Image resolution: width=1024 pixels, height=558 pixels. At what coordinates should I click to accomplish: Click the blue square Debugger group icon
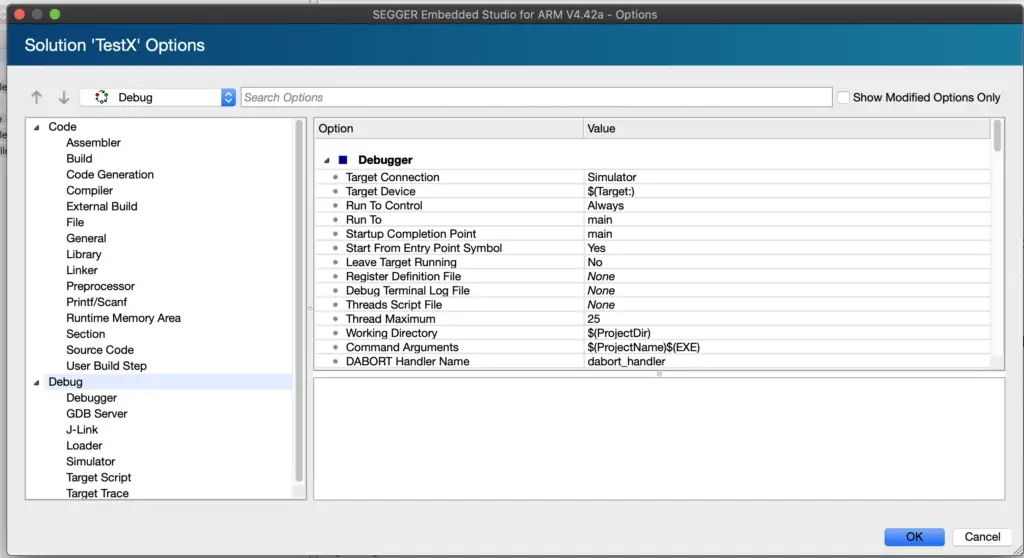tap(343, 160)
